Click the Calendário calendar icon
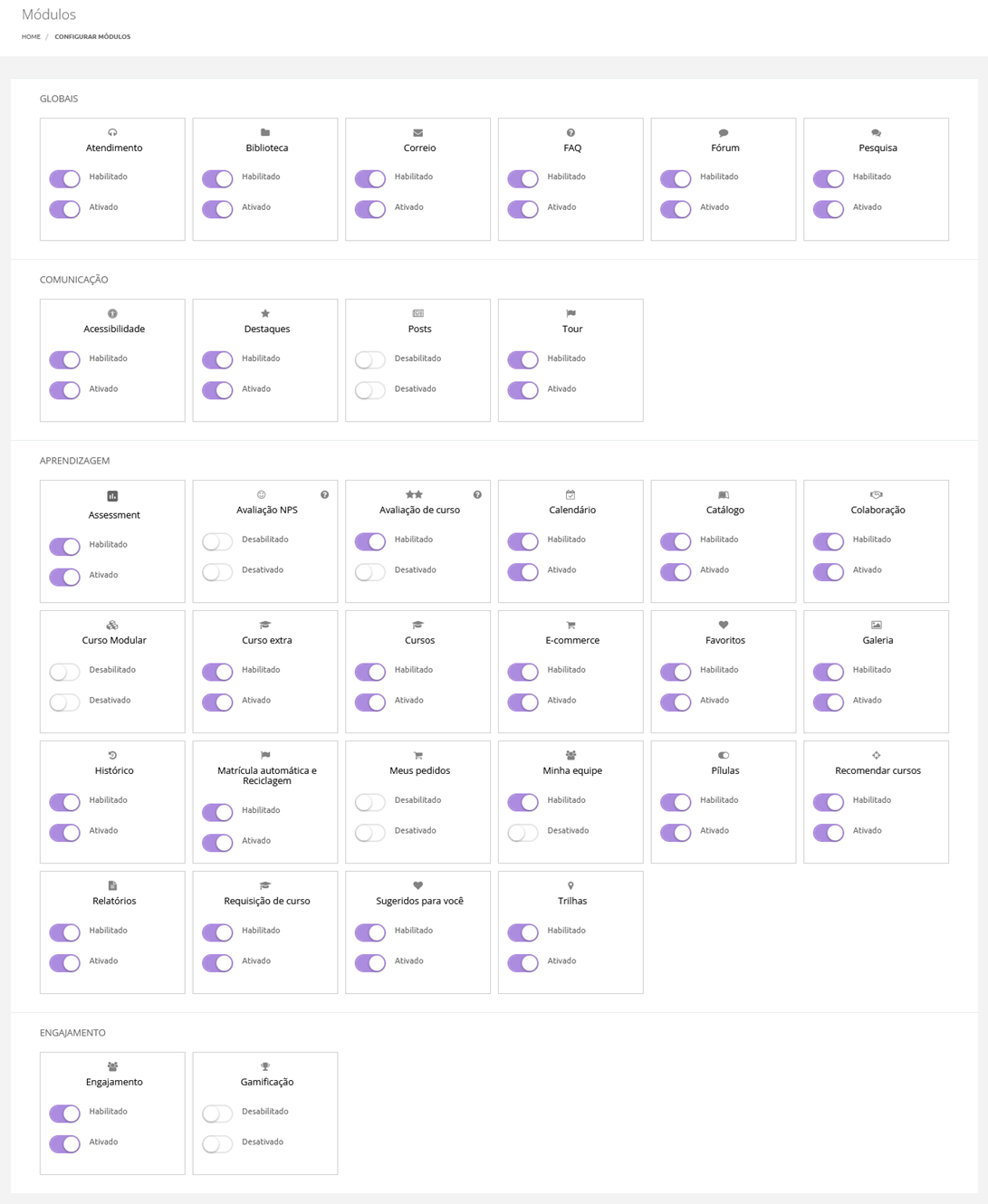This screenshot has height=1204, width=988. coord(571,495)
